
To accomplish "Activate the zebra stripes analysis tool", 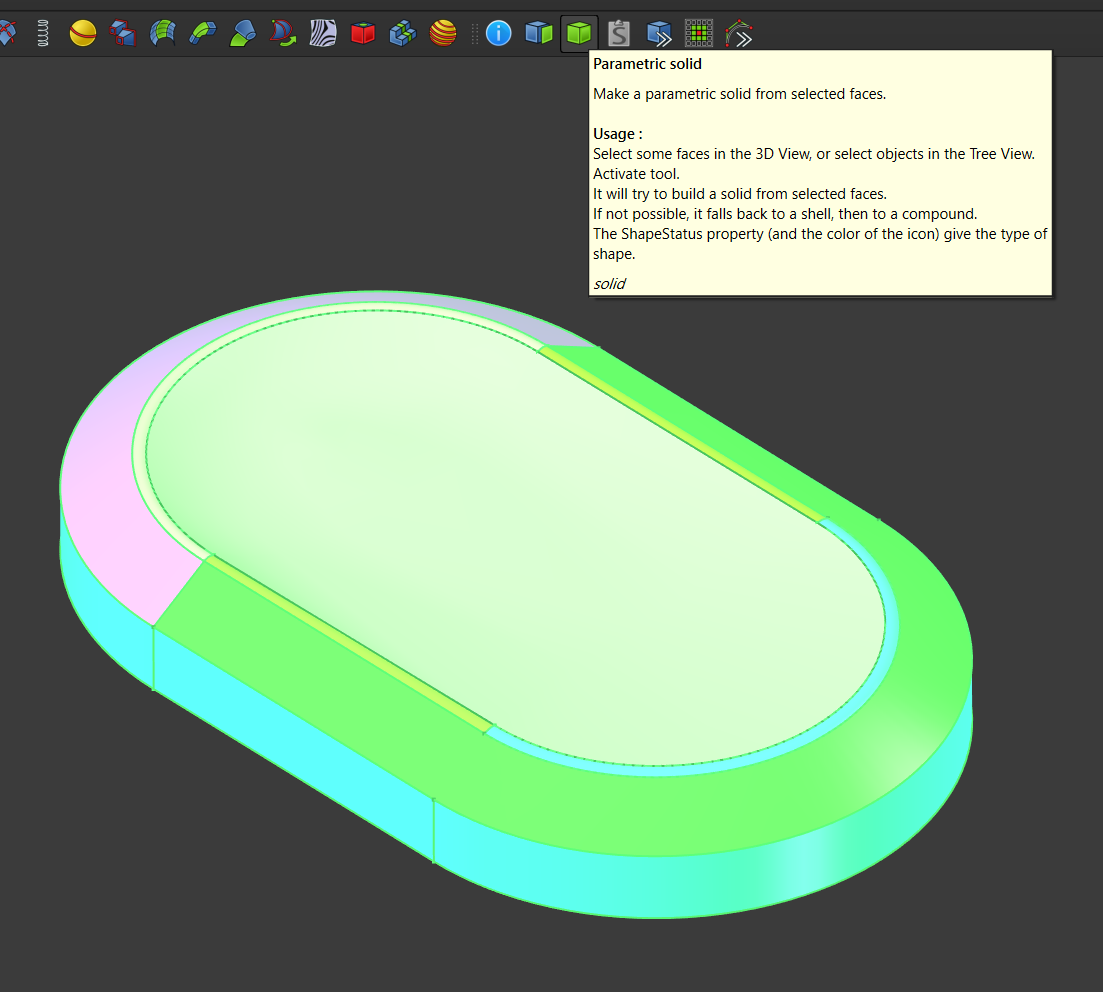I will (x=323, y=34).
